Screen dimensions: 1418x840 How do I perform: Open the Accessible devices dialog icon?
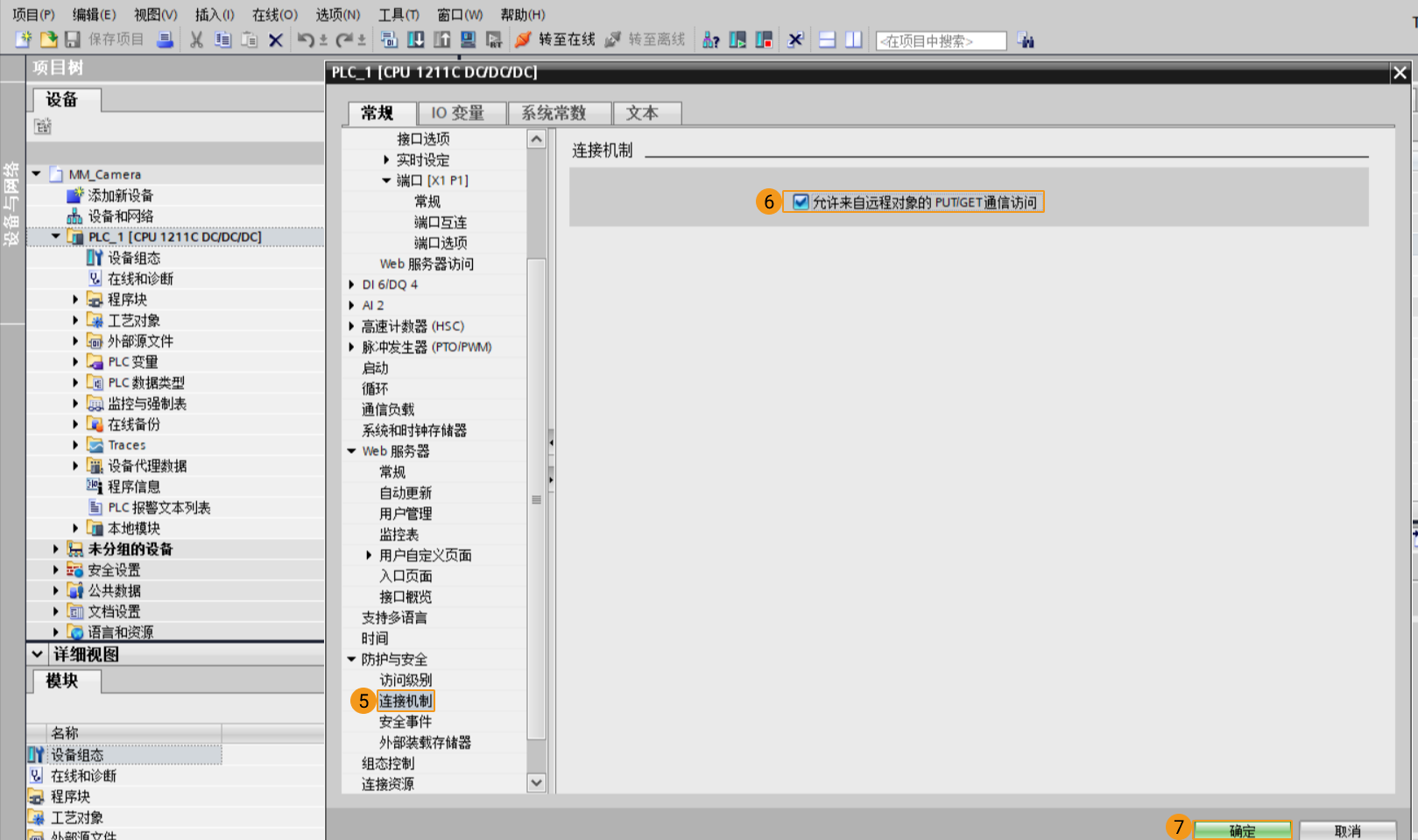[x=710, y=39]
